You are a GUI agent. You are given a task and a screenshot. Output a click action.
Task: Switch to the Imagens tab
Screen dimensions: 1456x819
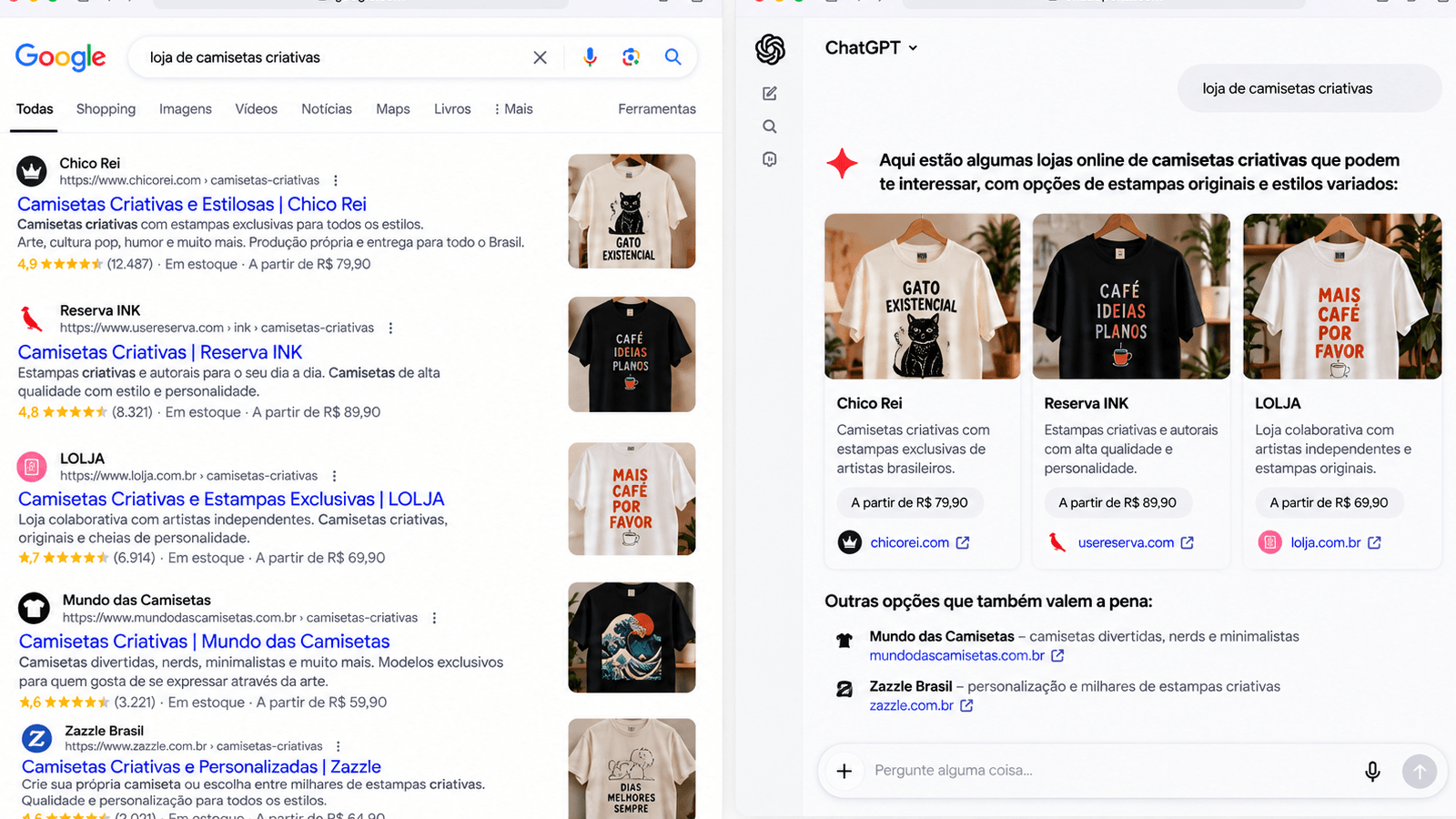tap(186, 109)
